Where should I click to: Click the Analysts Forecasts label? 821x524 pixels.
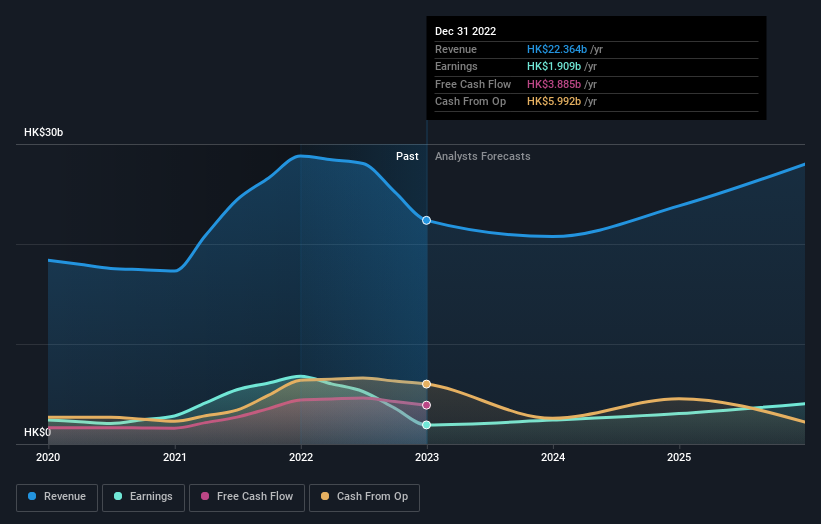pyautogui.click(x=483, y=157)
